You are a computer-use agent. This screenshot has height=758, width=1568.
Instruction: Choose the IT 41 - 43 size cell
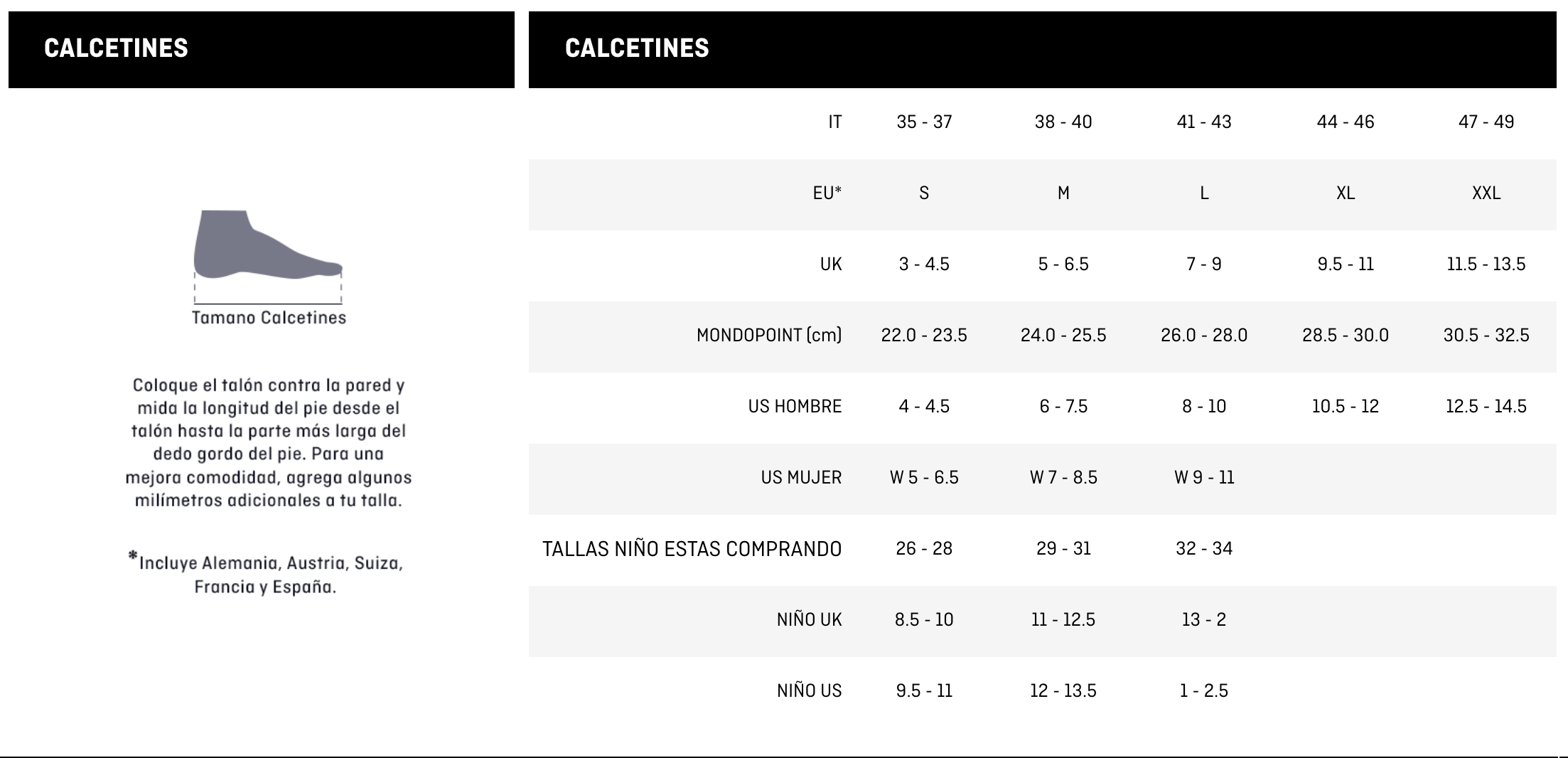click(x=1203, y=122)
